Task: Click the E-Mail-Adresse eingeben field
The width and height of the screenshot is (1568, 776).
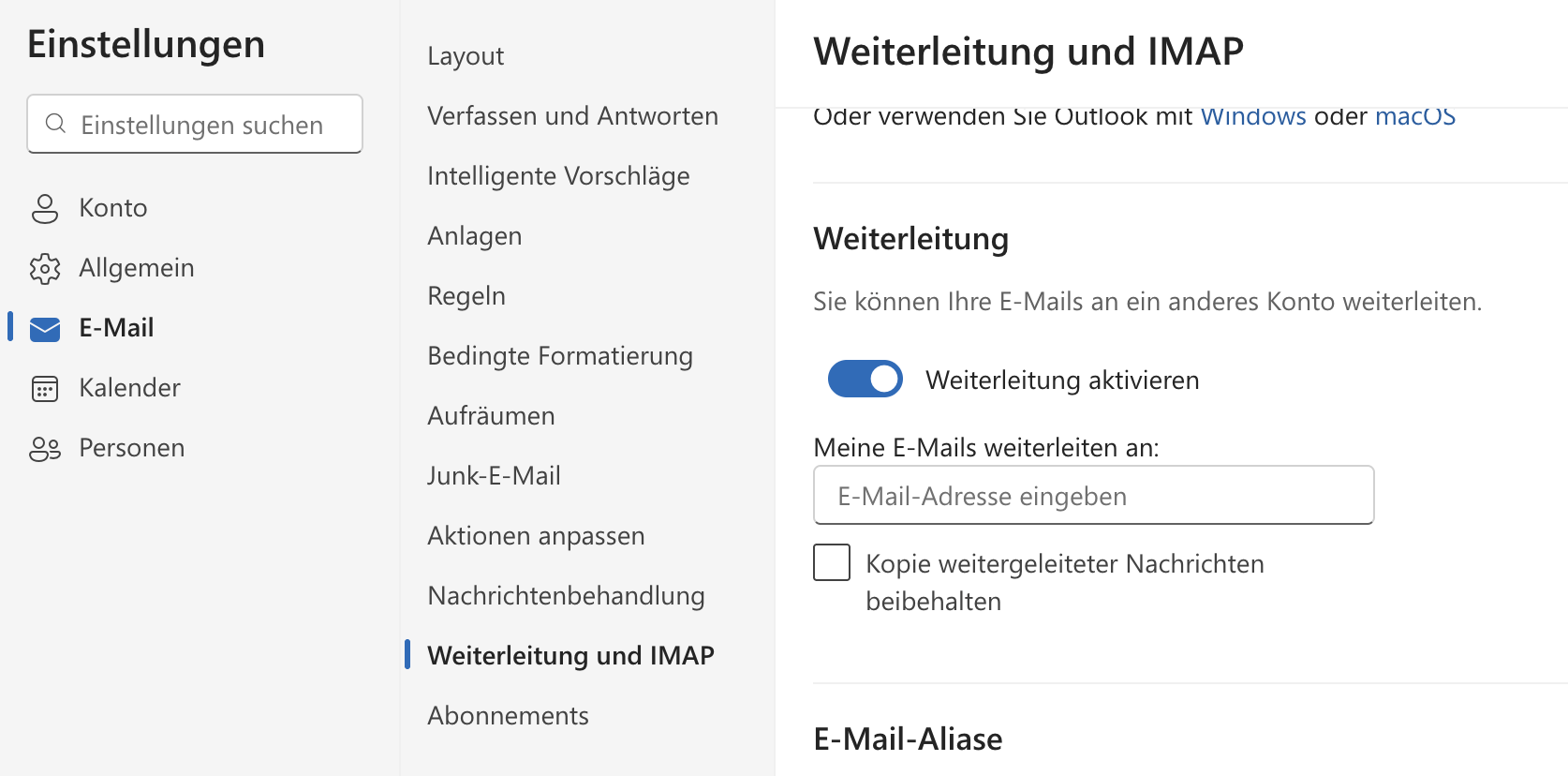Action: [x=1094, y=495]
